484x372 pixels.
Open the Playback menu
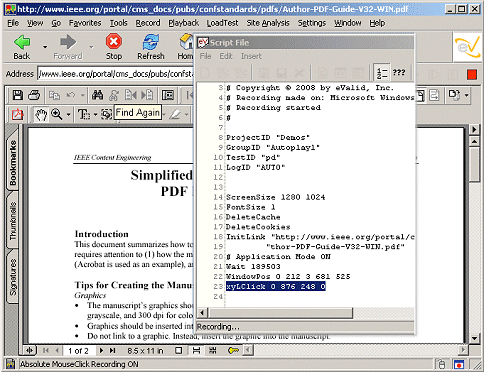183,23
